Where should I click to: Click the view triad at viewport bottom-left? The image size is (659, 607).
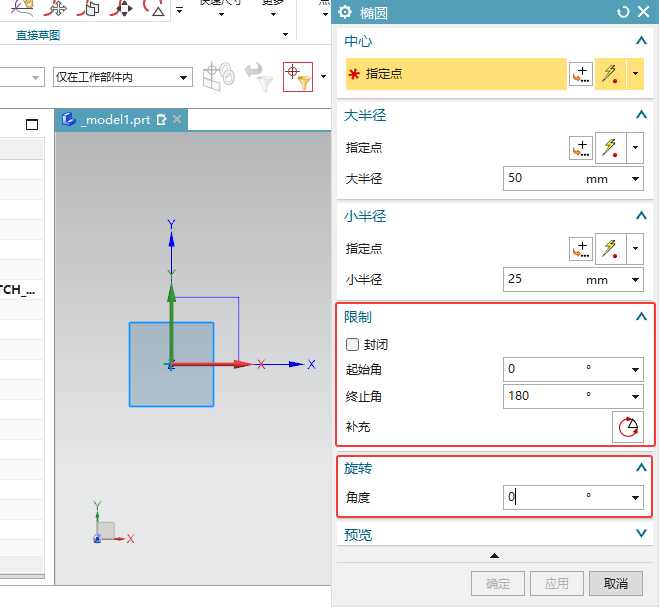113,523
